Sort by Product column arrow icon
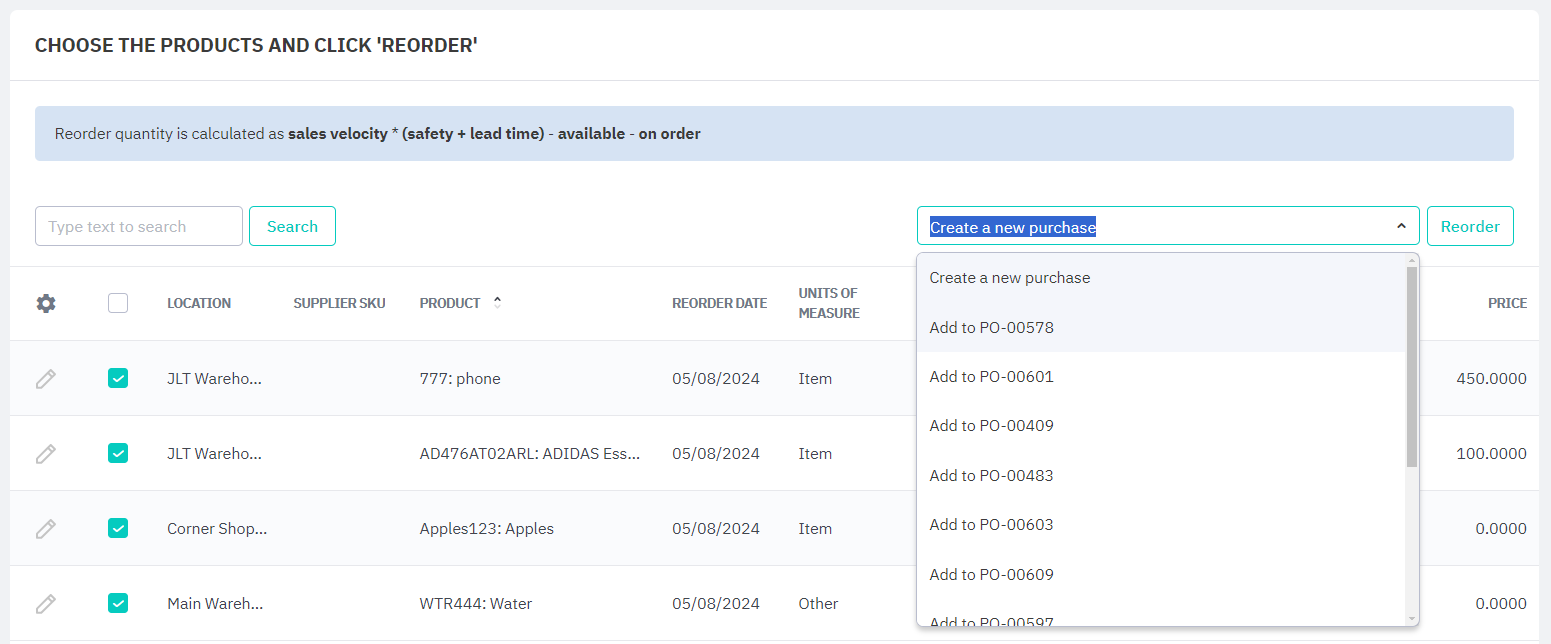Screen dimensions: 1551x644 497,303
